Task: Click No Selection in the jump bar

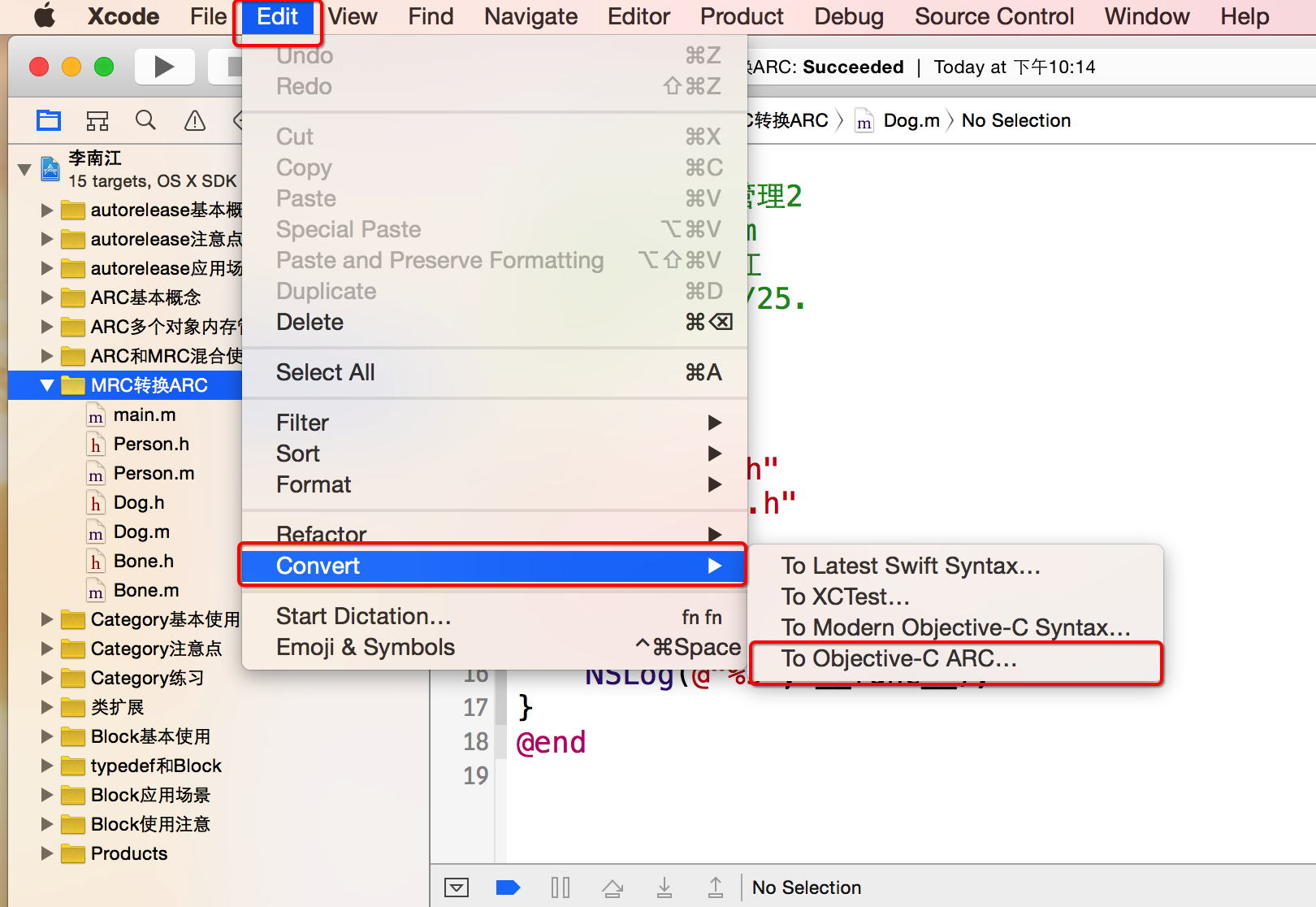Action: coord(1016,121)
